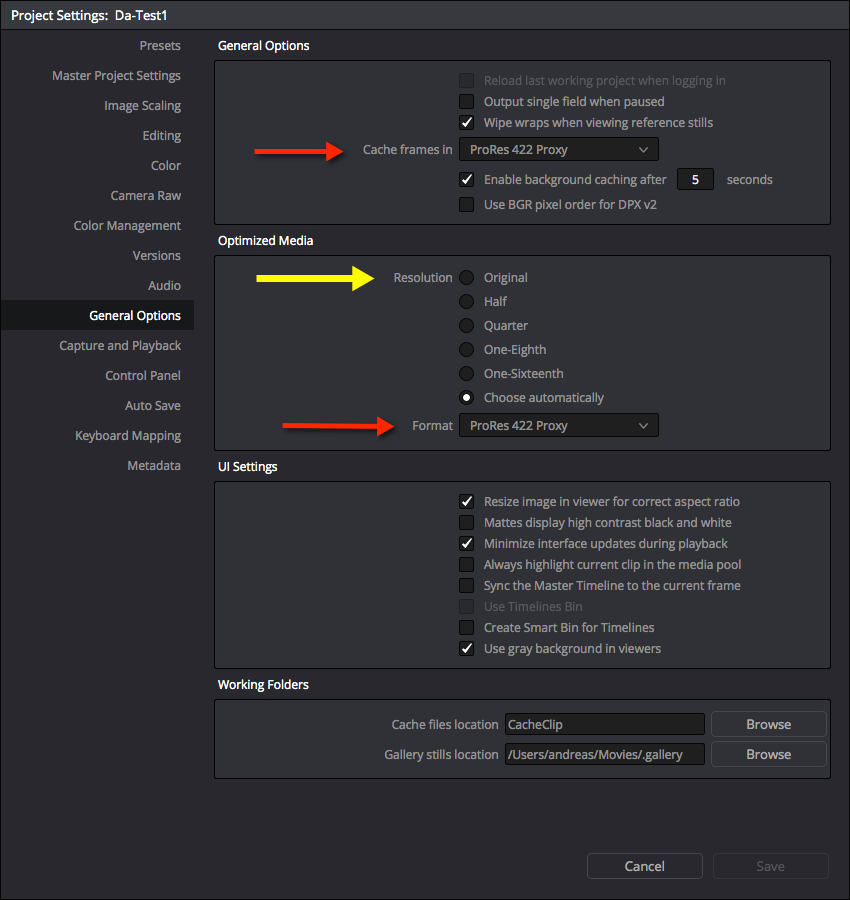Viewport: 850px width, 900px height.
Task: Click the background caching seconds field
Action: click(x=695, y=180)
